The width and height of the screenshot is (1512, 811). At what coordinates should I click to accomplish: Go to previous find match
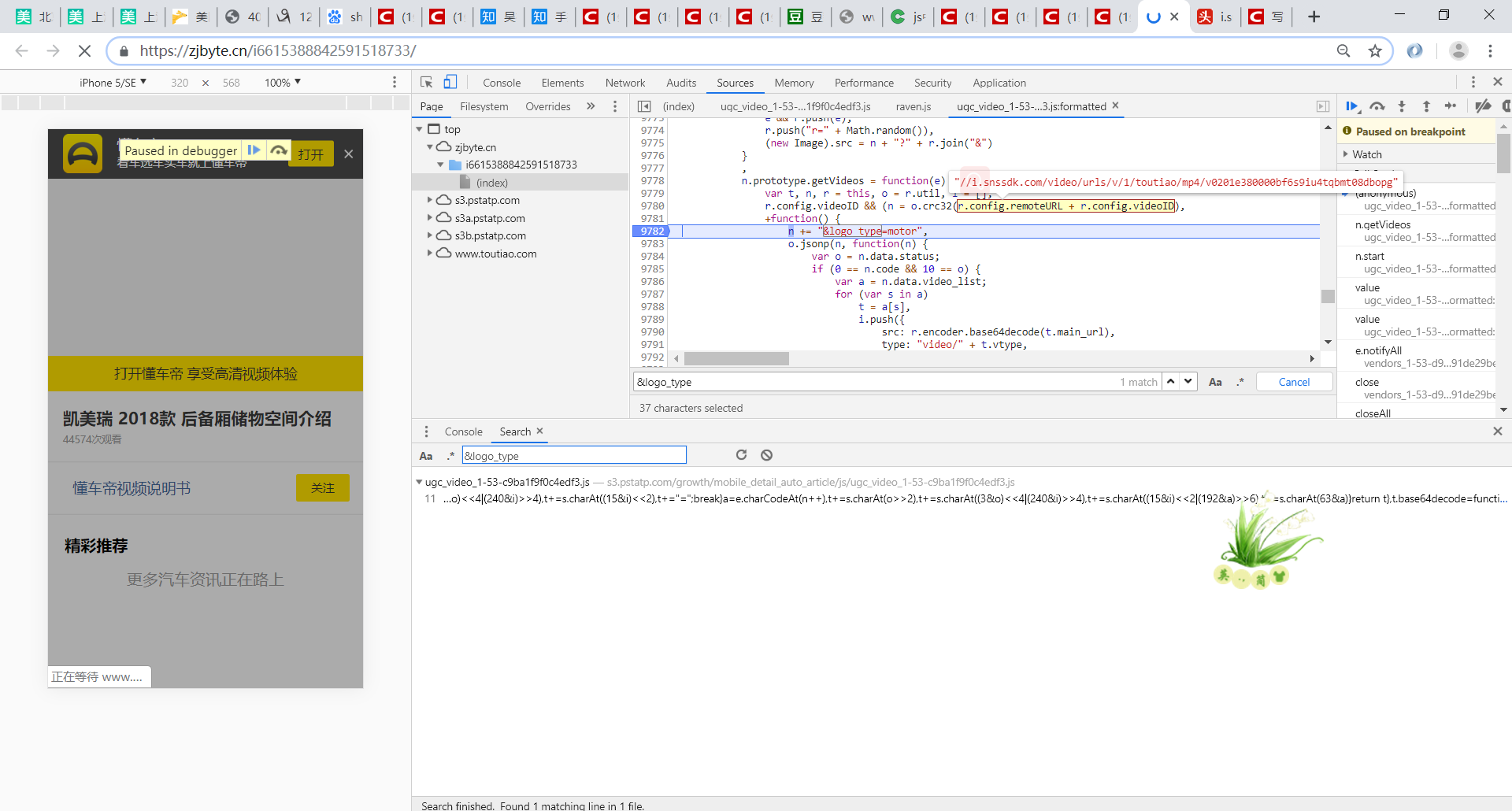pyautogui.click(x=1171, y=382)
